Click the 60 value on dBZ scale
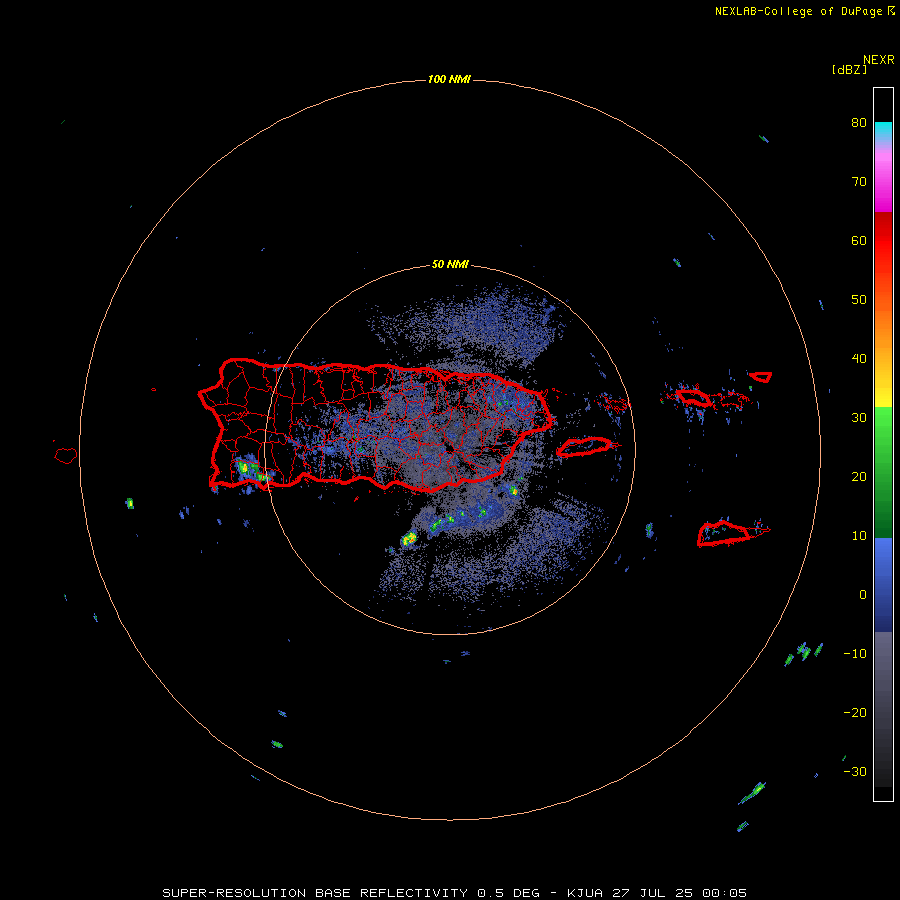 (x=859, y=240)
